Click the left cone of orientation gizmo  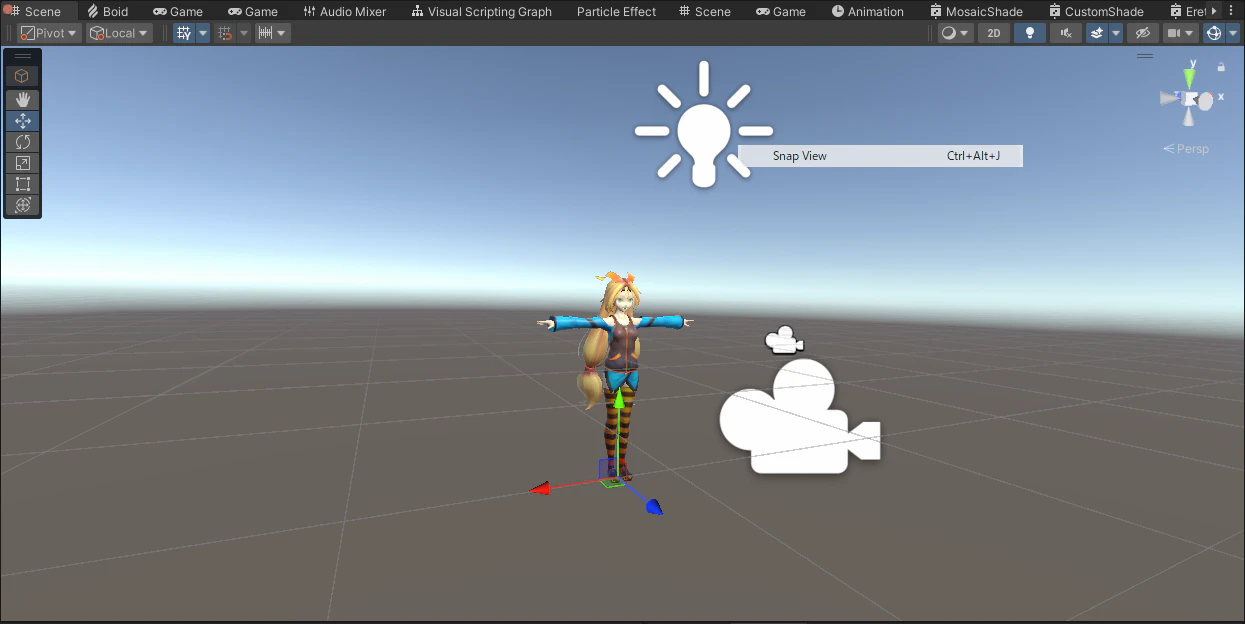pos(1170,98)
